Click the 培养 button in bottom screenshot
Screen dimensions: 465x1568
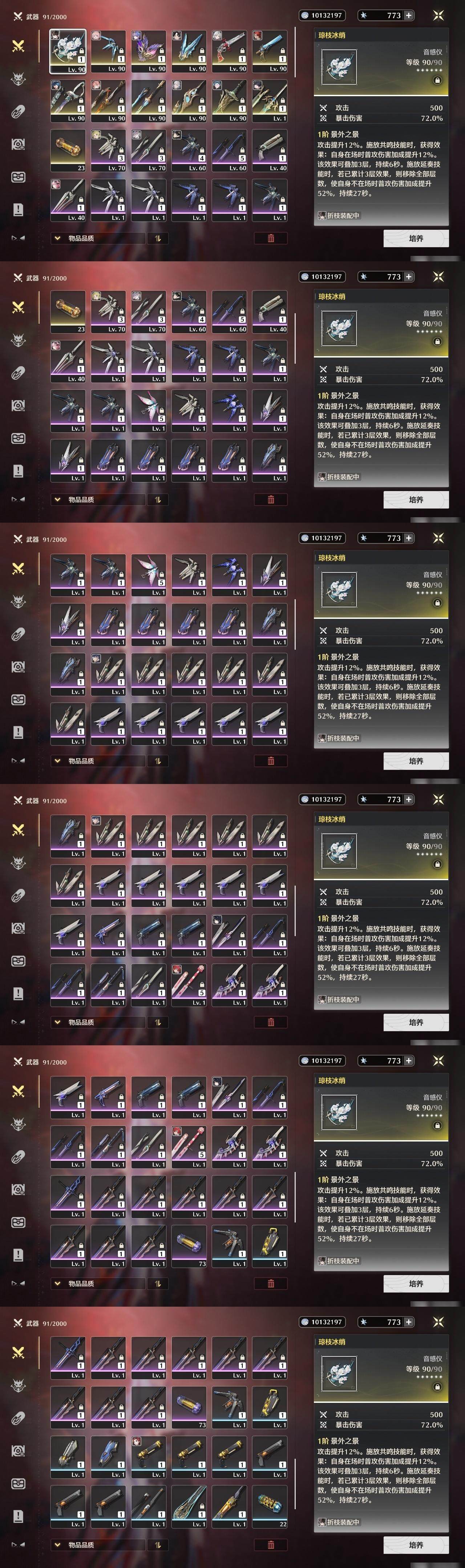pyautogui.click(x=416, y=1545)
